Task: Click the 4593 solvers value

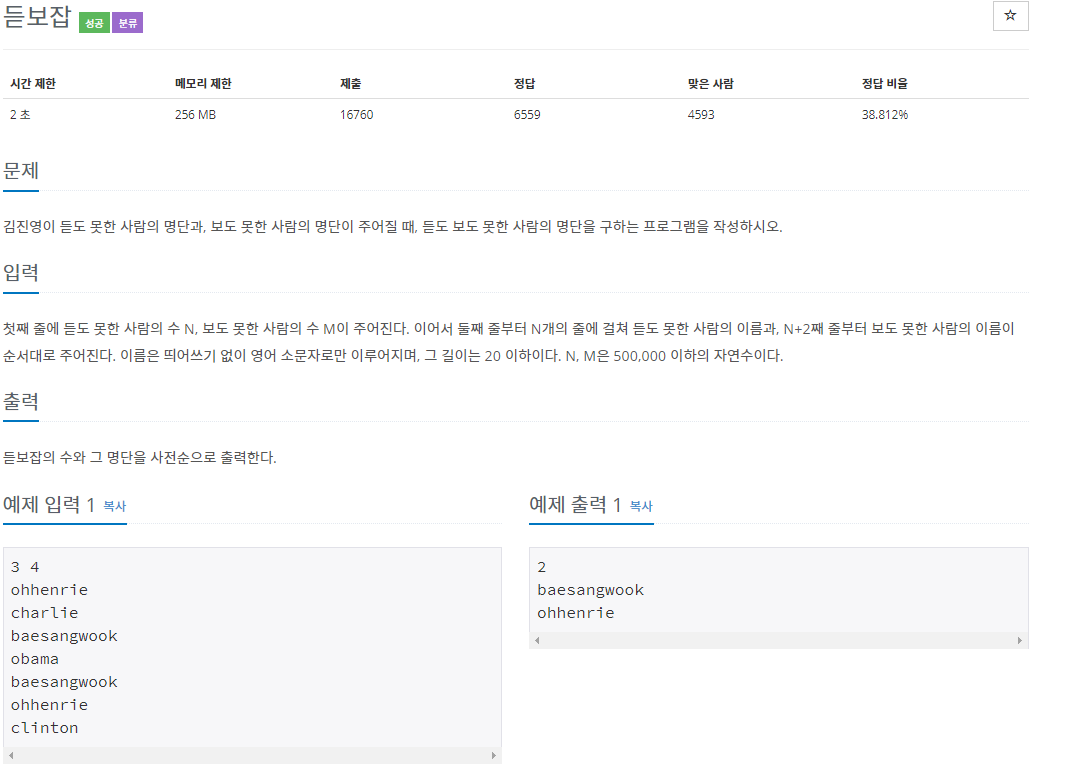Action: tap(701, 115)
